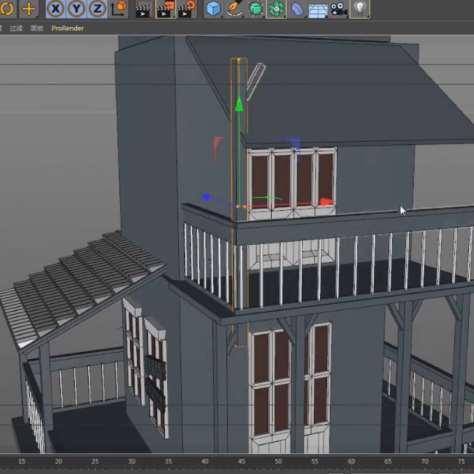
Task: Jump to frame 45 on timeline
Action: (242, 461)
